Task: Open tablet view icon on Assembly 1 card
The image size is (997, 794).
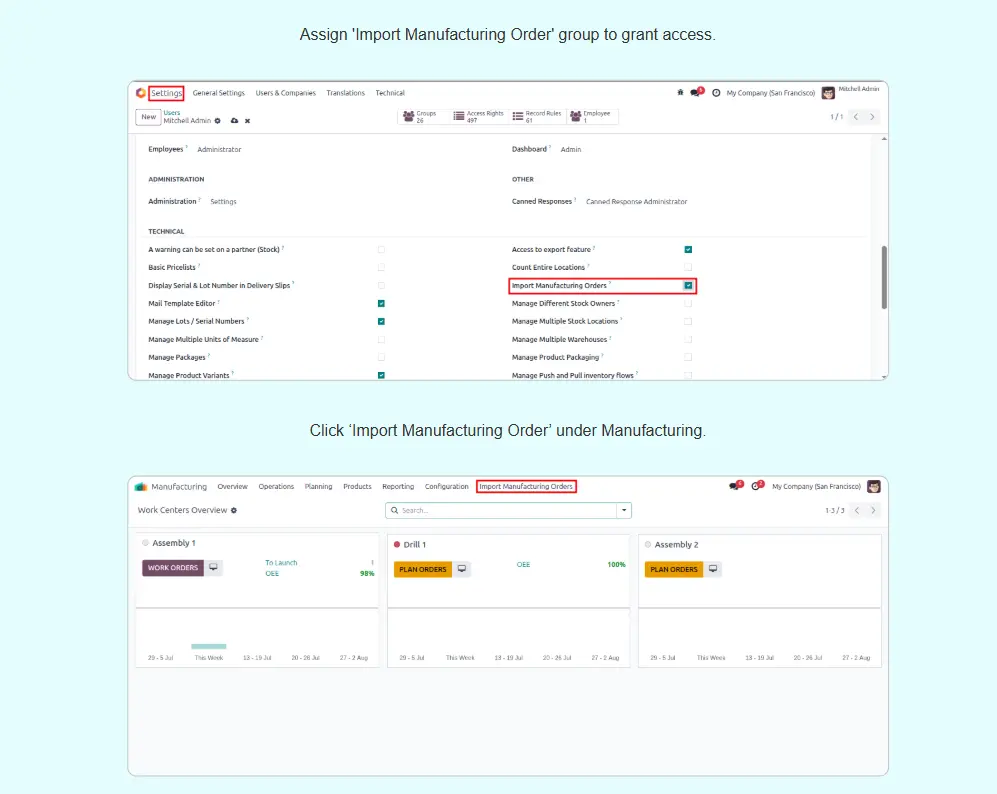Action: coord(213,568)
